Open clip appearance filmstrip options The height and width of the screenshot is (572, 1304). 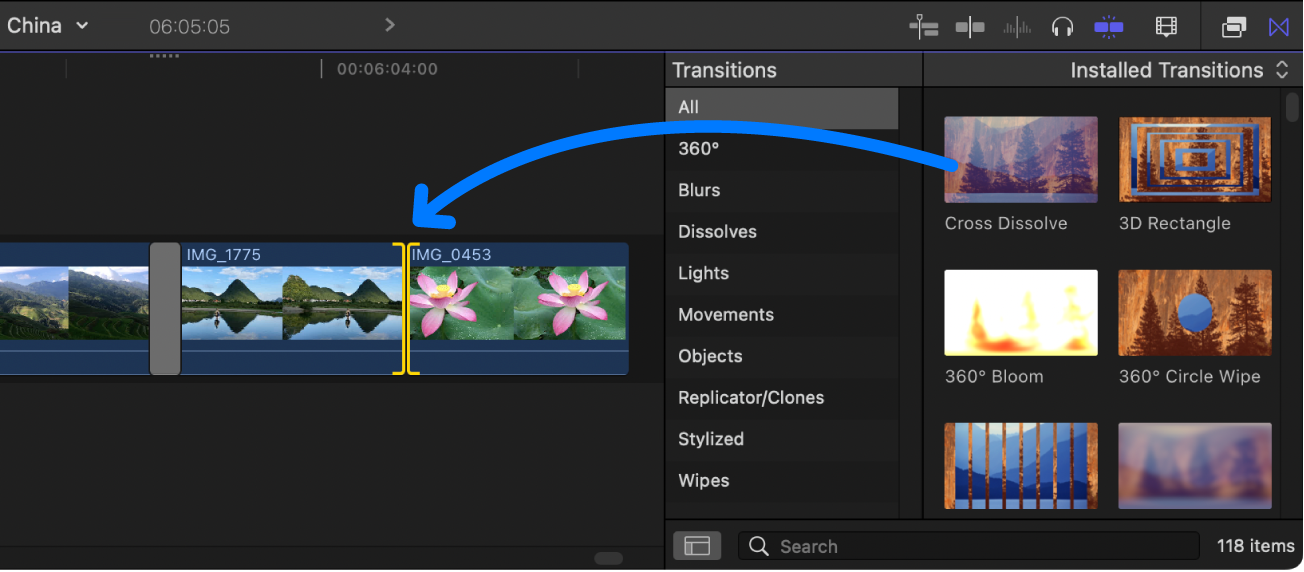coord(1166,27)
